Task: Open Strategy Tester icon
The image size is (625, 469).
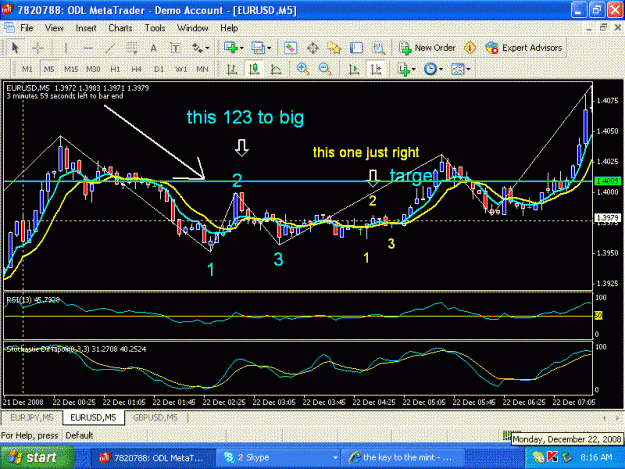Action: [378, 48]
